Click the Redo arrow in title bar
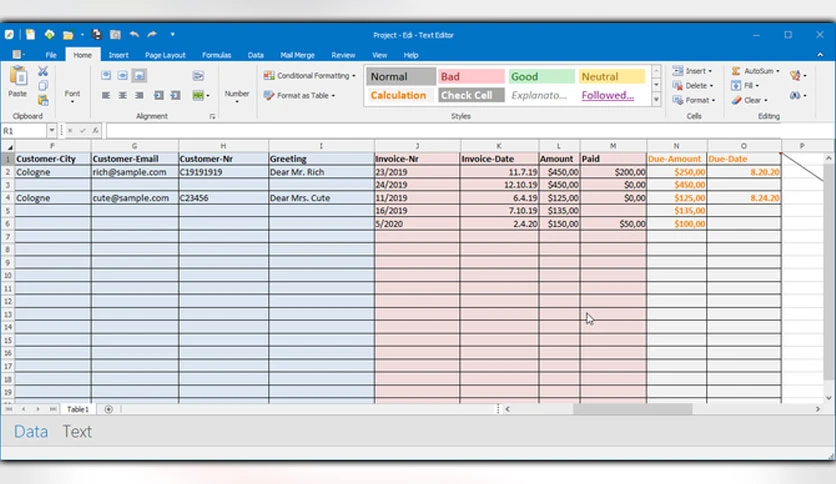The height and width of the screenshot is (484, 836). pyautogui.click(x=152, y=35)
